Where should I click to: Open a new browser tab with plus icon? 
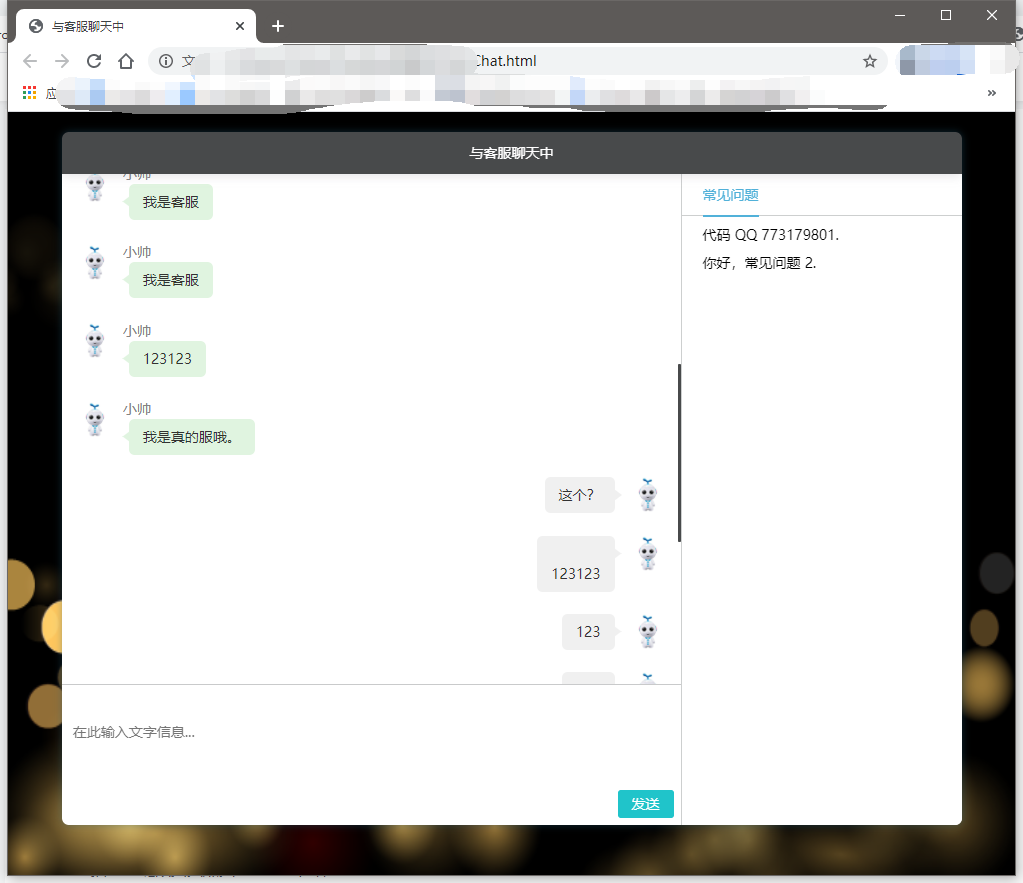coord(278,26)
